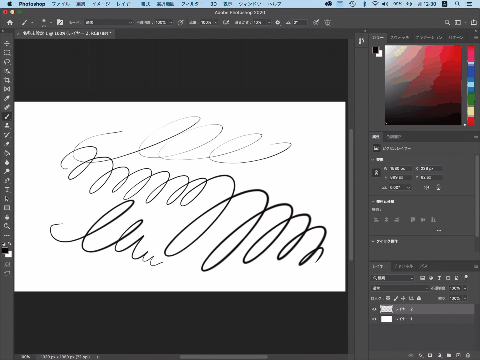Screen dimensions: 480x360
Task: Select the History Brush tool
Action: [7, 135]
